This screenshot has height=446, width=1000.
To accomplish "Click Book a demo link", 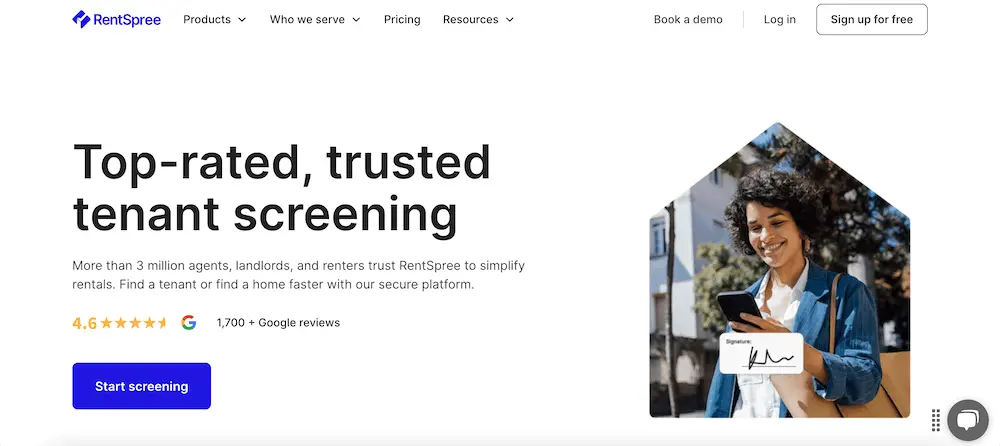I will click(688, 19).
